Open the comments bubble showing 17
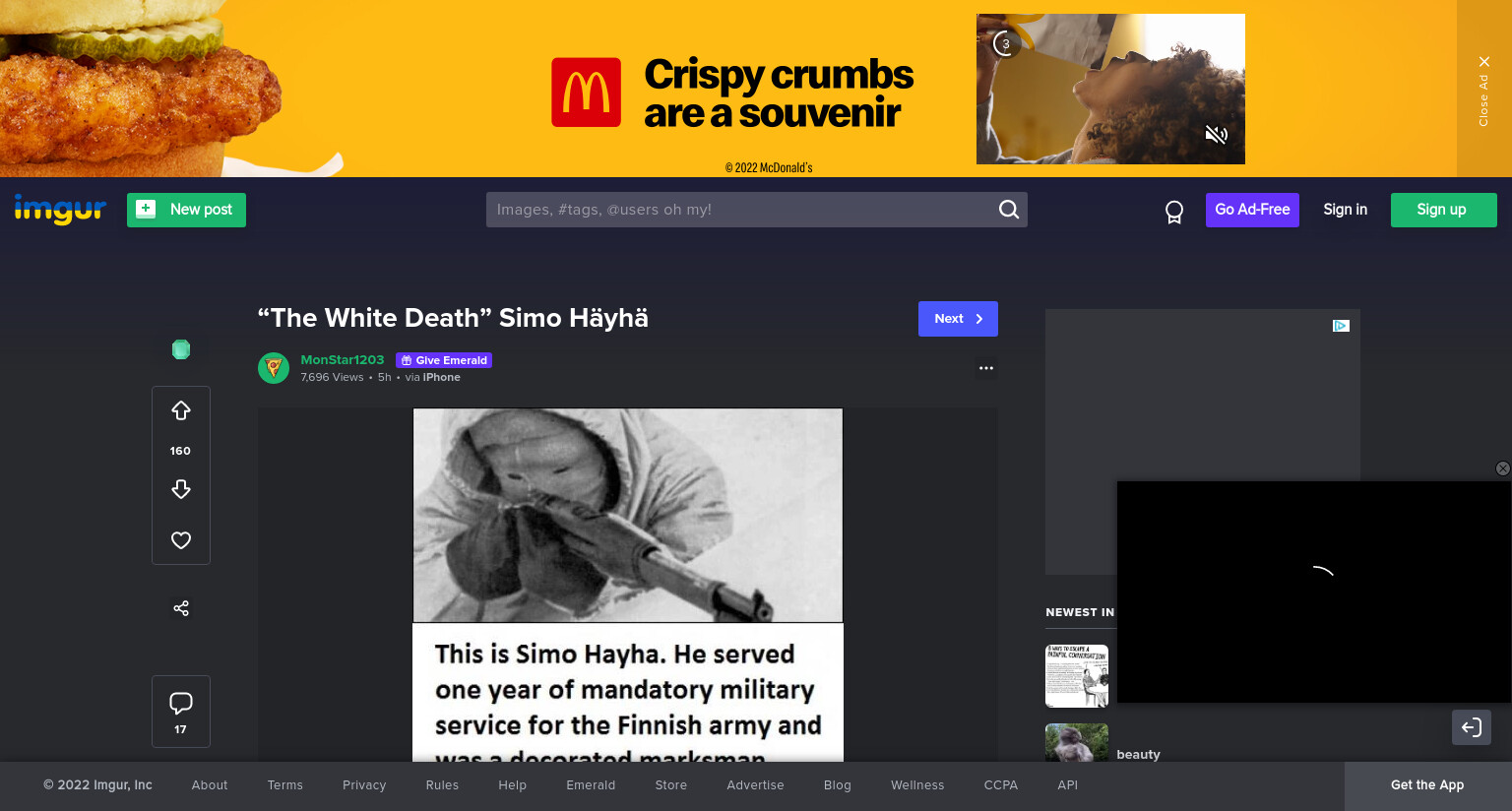This screenshot has height=811, width=1512. tap(181, 712)
